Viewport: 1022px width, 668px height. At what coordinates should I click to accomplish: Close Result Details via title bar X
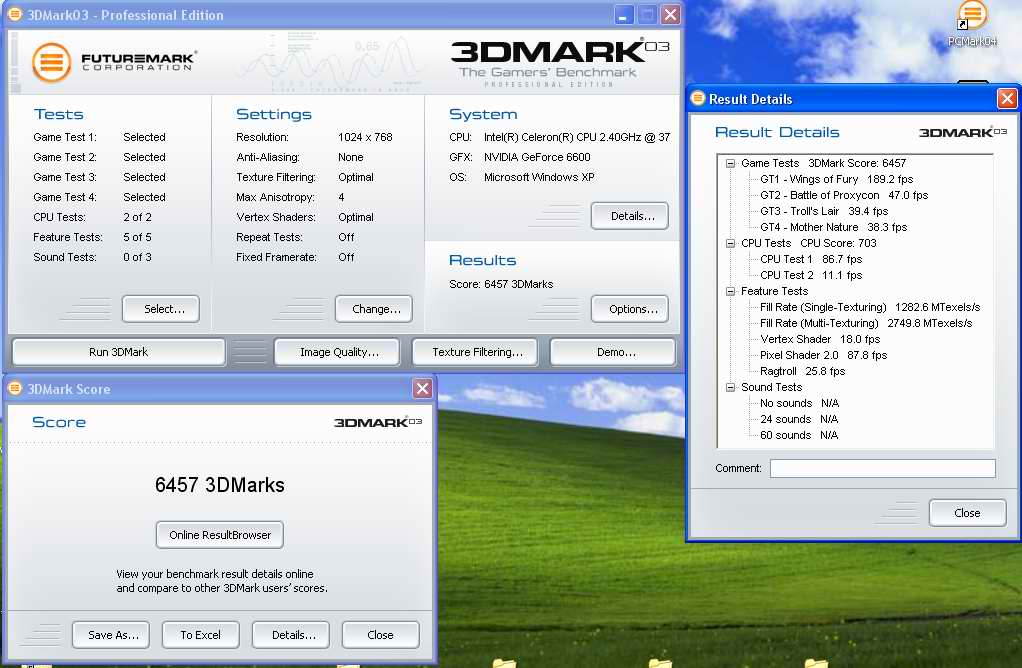[1007, 98]
